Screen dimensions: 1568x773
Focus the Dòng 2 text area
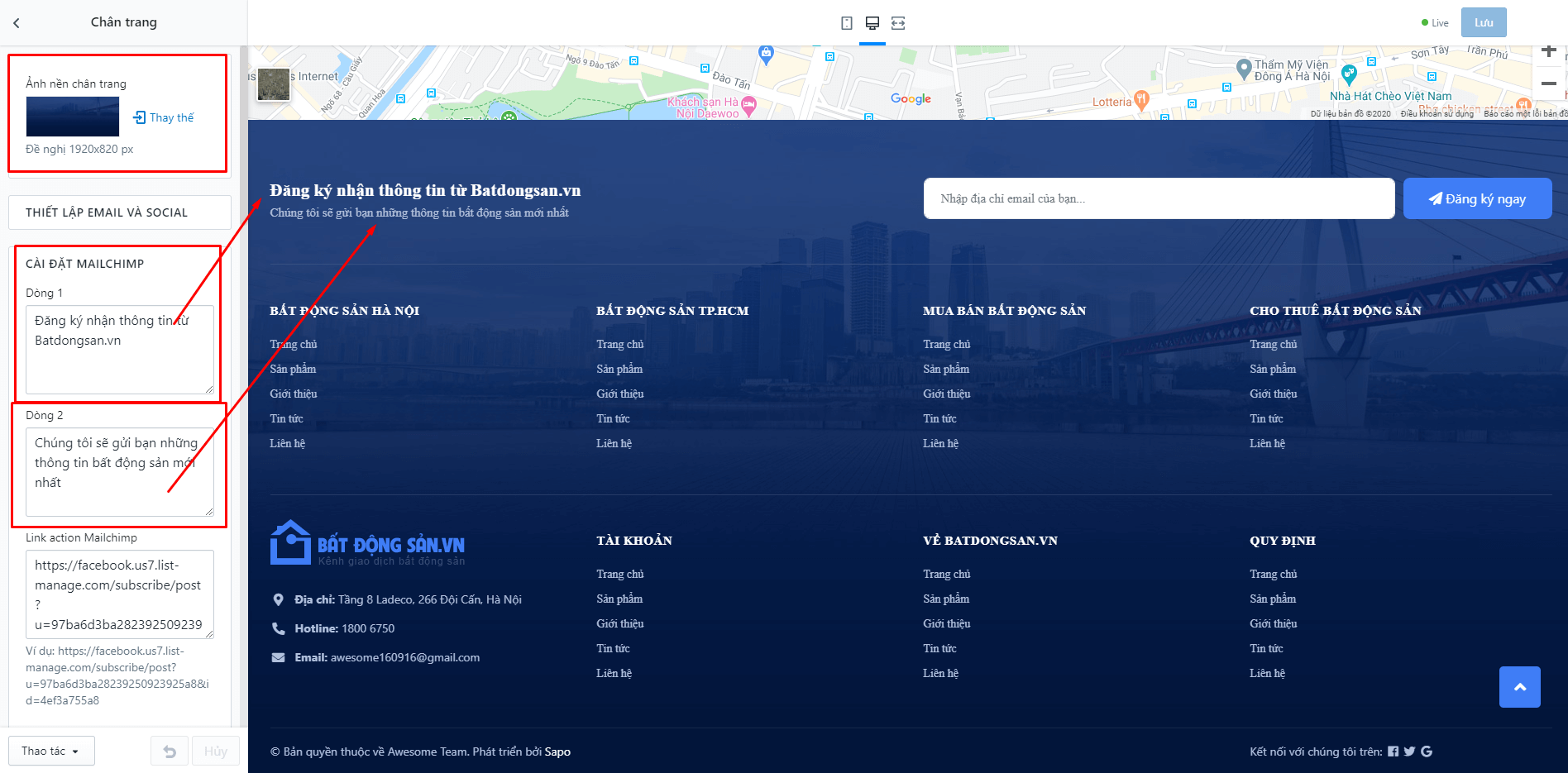point(120,472)
